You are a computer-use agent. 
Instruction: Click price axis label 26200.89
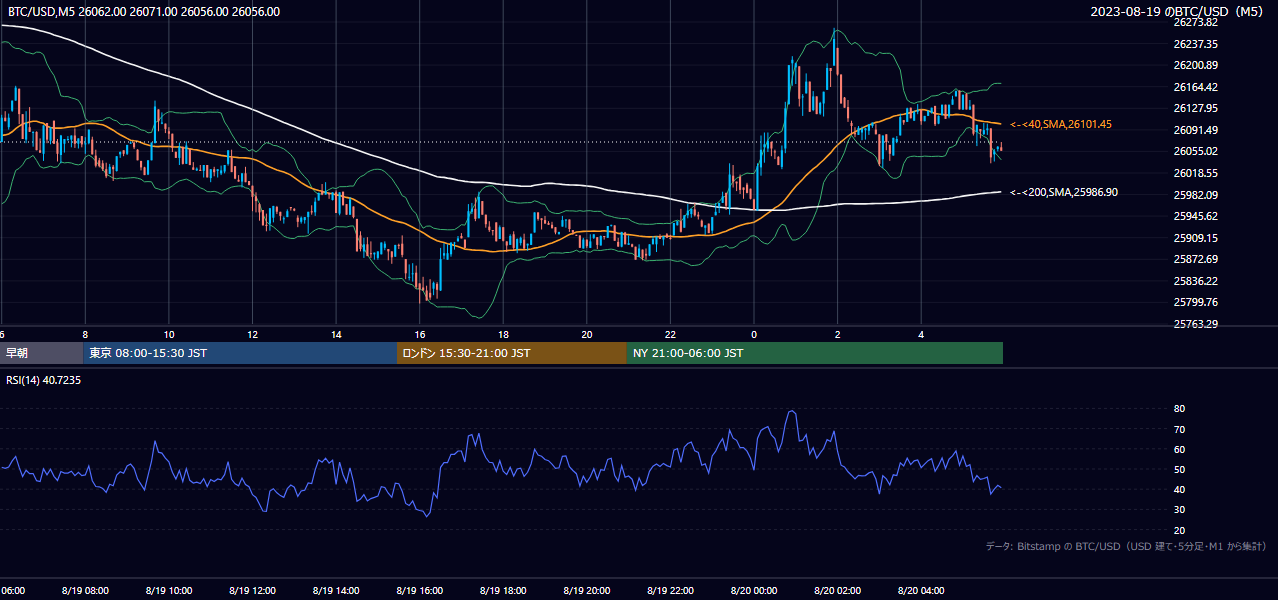1195,65
